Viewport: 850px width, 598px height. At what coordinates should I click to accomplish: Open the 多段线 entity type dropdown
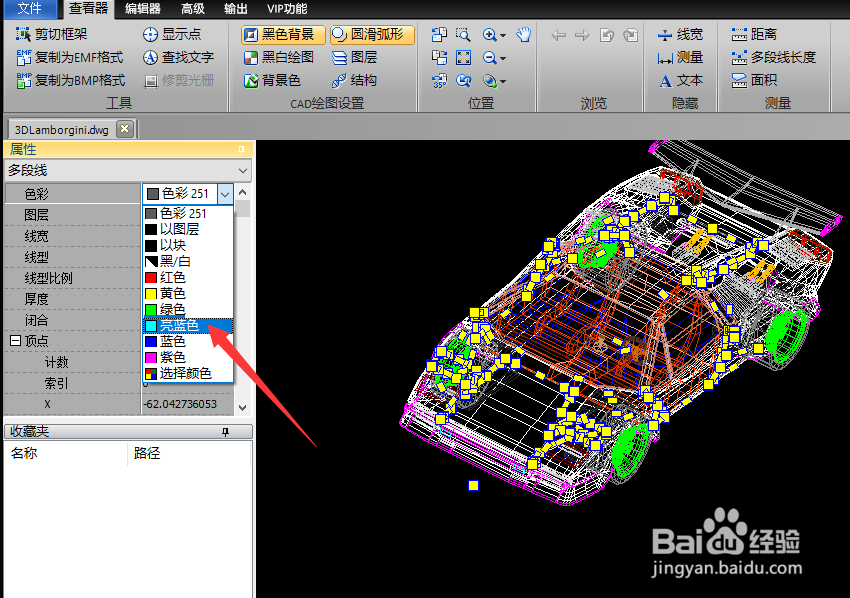point(128,170)
